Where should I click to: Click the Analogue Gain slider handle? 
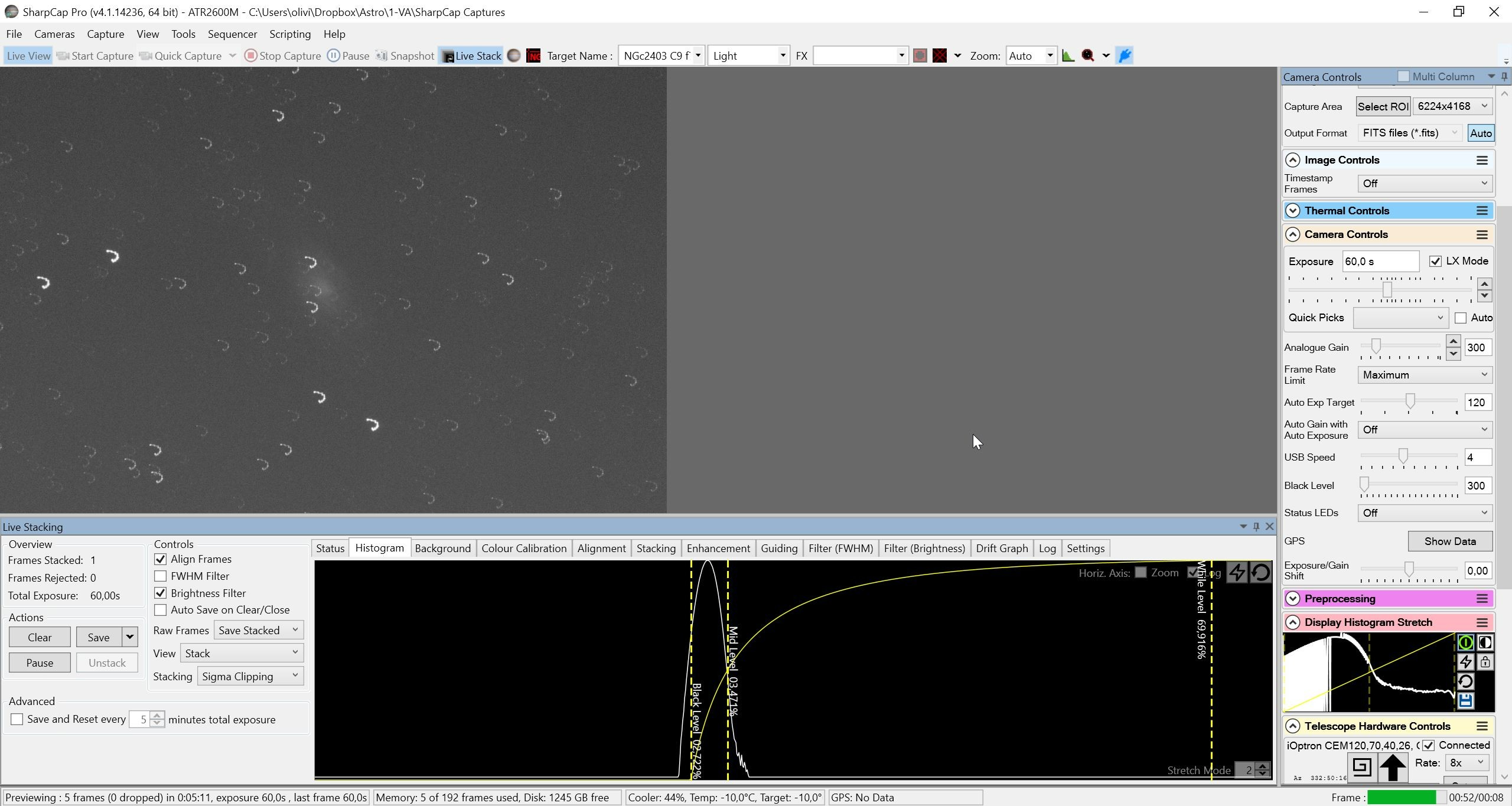click(x=1376, y=347)
